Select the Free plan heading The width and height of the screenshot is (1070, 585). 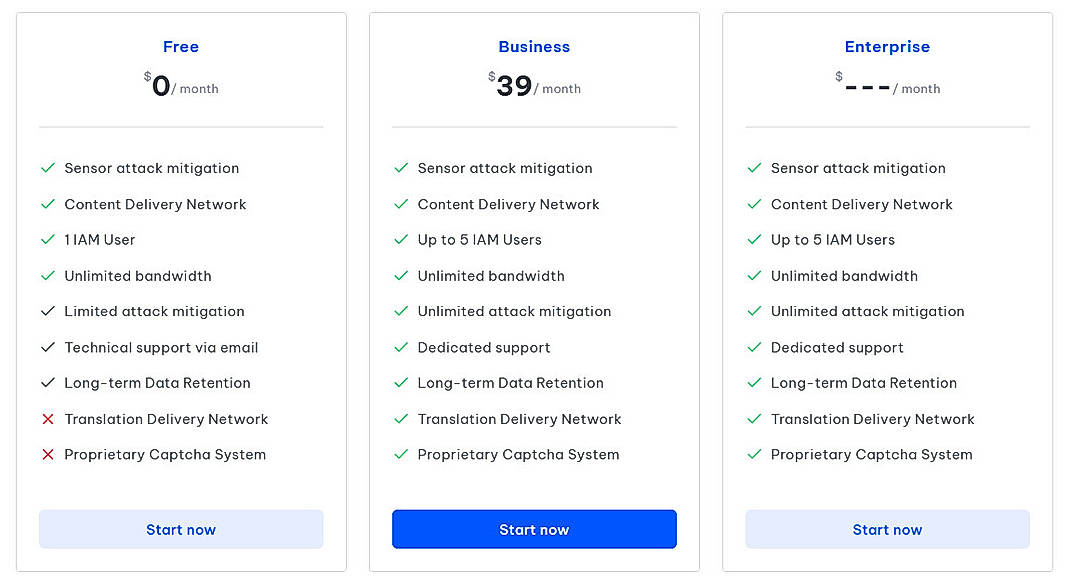[181, 46]
